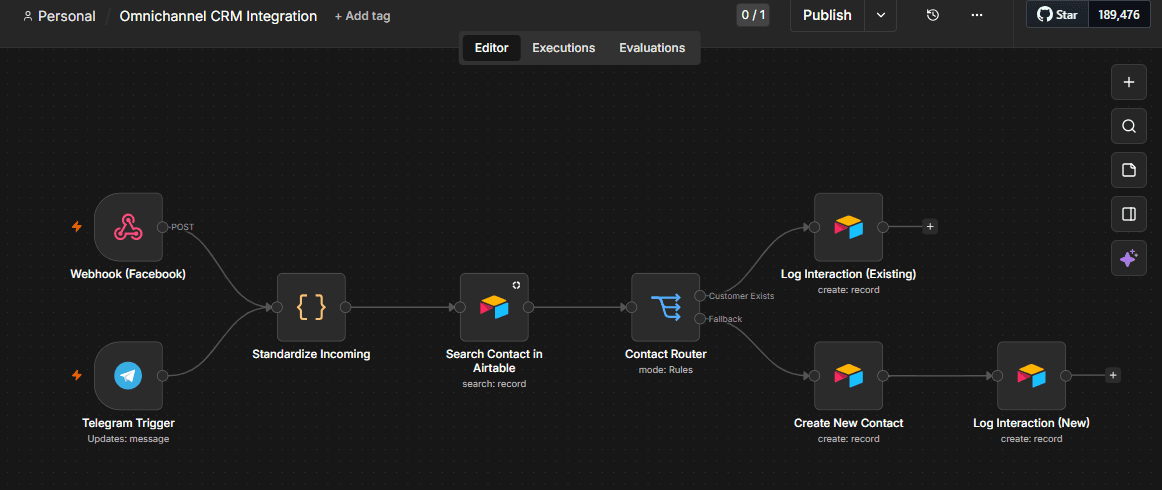The height and width of the screenshot is (490, 1162).
Task: Switch to the Executions tab
Action: [563, 48]
